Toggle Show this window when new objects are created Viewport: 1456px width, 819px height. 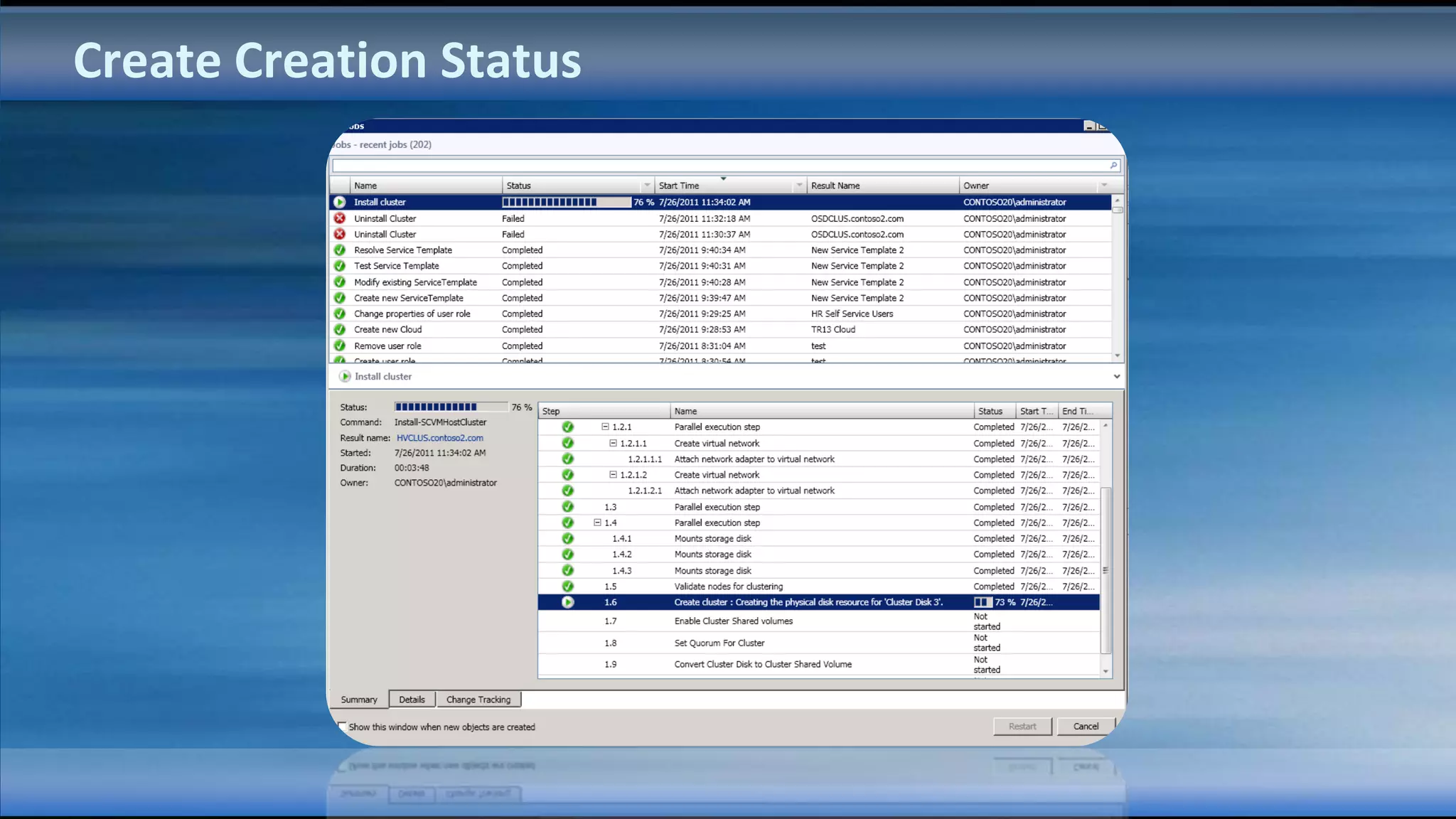(343, 727)
